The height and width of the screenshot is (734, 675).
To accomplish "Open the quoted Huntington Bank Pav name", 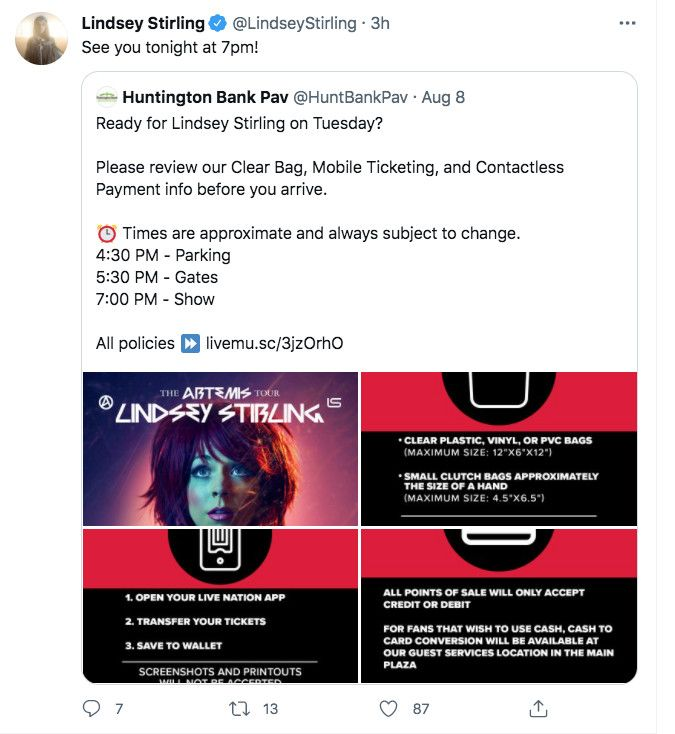I will [x=205, y=97].
